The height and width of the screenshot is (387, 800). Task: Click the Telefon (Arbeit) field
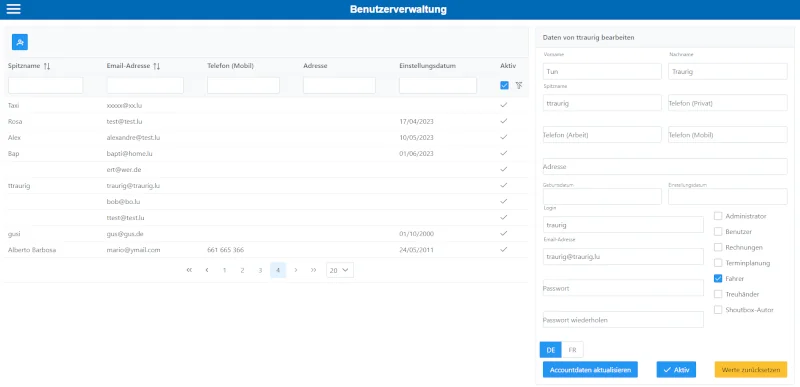(x=602, y=135)
